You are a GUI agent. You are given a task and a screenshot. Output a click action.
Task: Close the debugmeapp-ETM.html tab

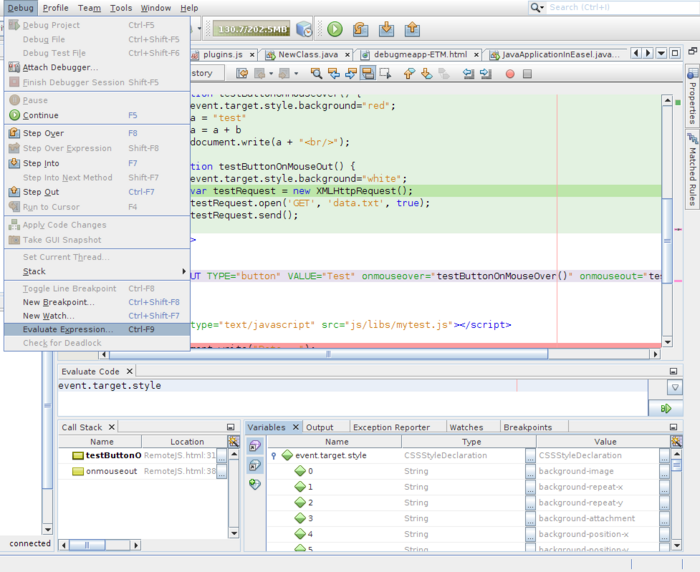click(476, 54)
